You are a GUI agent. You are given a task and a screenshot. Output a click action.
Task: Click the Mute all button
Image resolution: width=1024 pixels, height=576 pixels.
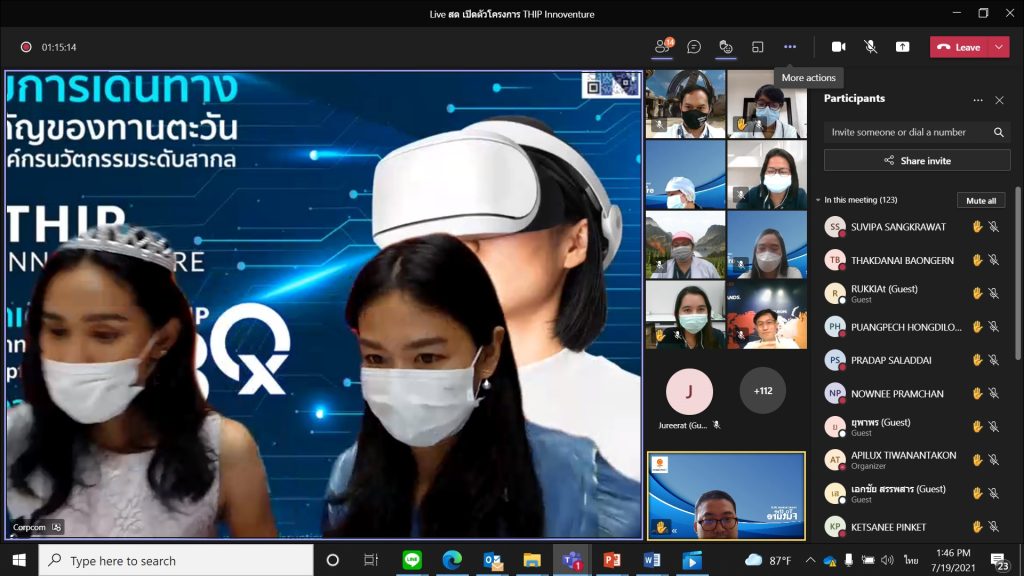pos(980,200)
